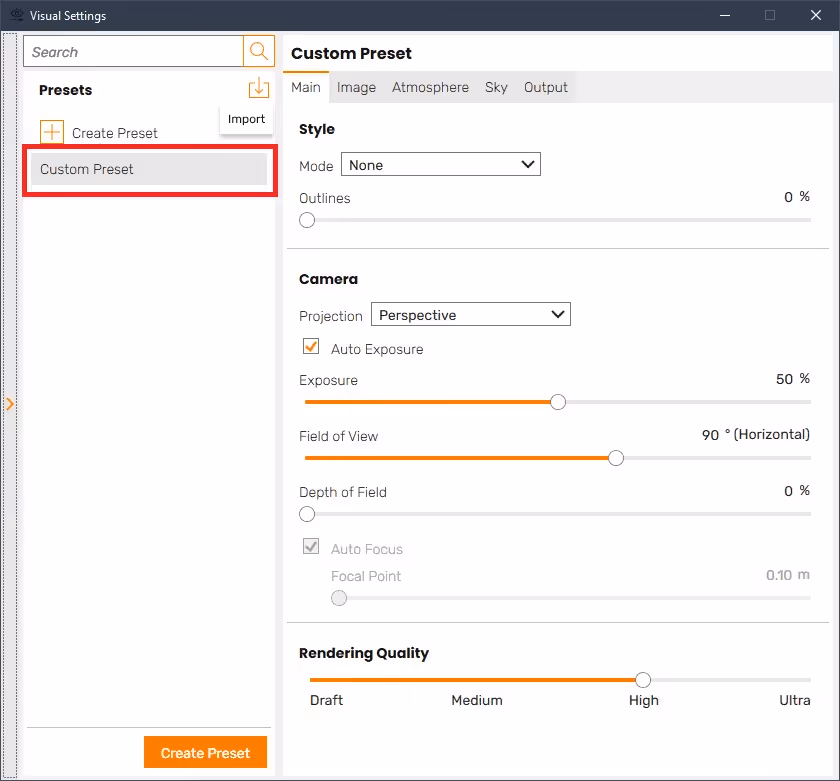Image resolution: width=840 pixels, height=781 pixels.
Task: Click the Exposure value 50 %
Action: tap(793, 379)
